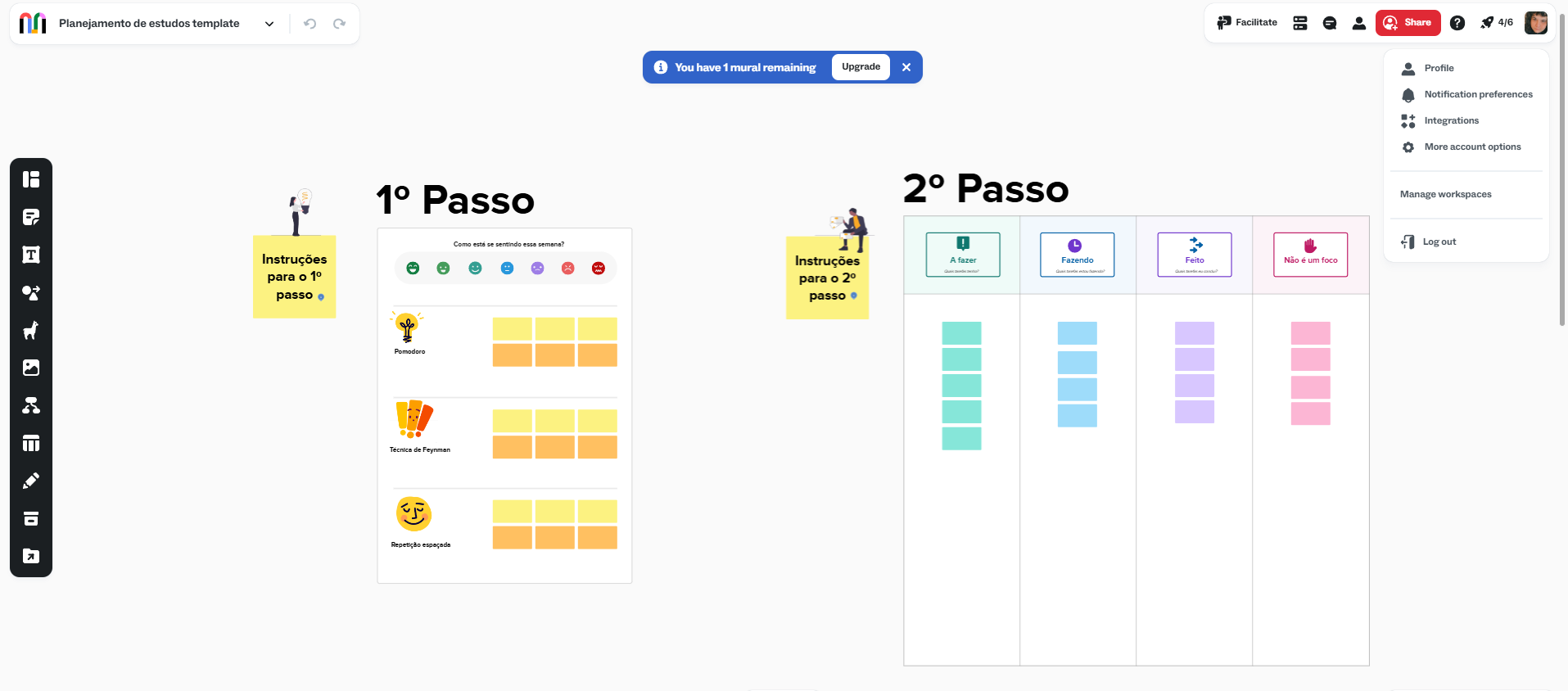This screenshot has height=691, width=1568.
Task: Open the Shapes tool in sidebar
Action: coord(31,292)
